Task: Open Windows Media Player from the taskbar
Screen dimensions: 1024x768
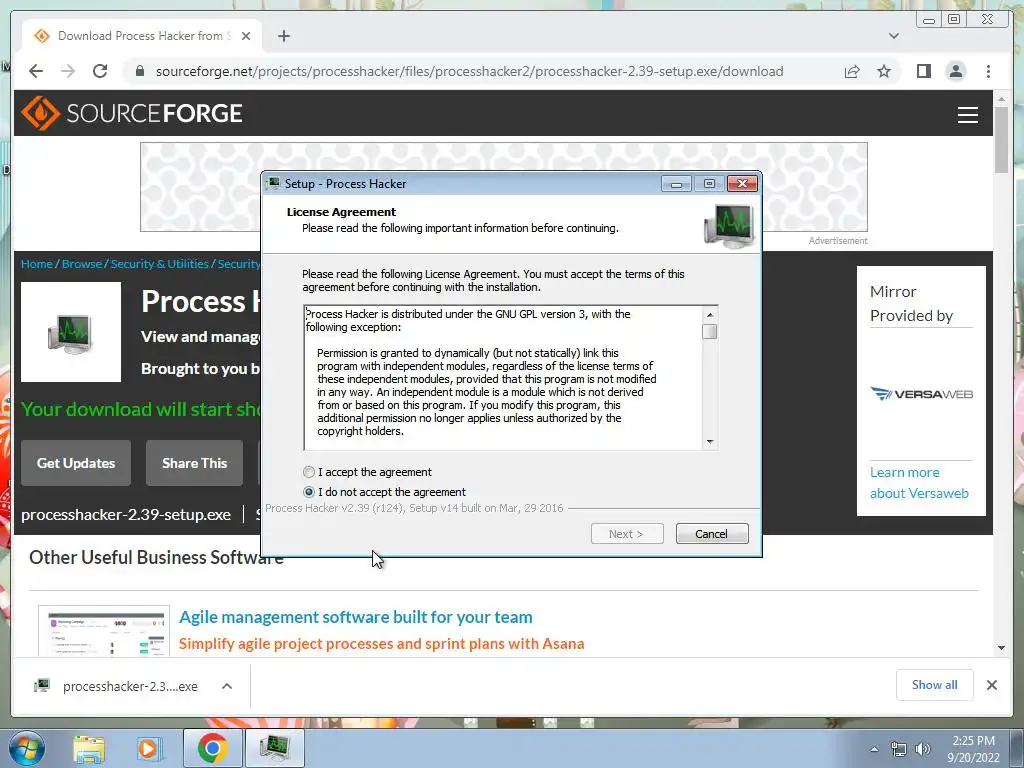Action: coord(148,748)
